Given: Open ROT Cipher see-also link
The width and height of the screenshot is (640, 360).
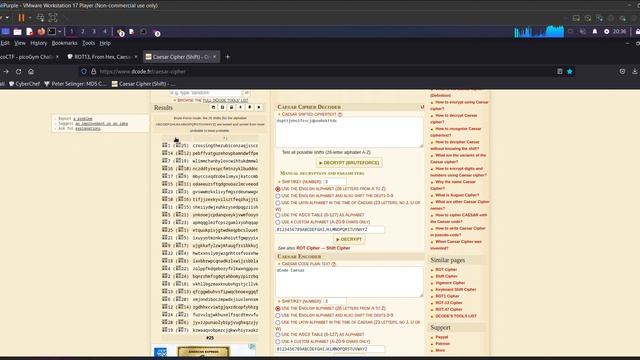Looking at the screenshot, I should pos(308,248).
